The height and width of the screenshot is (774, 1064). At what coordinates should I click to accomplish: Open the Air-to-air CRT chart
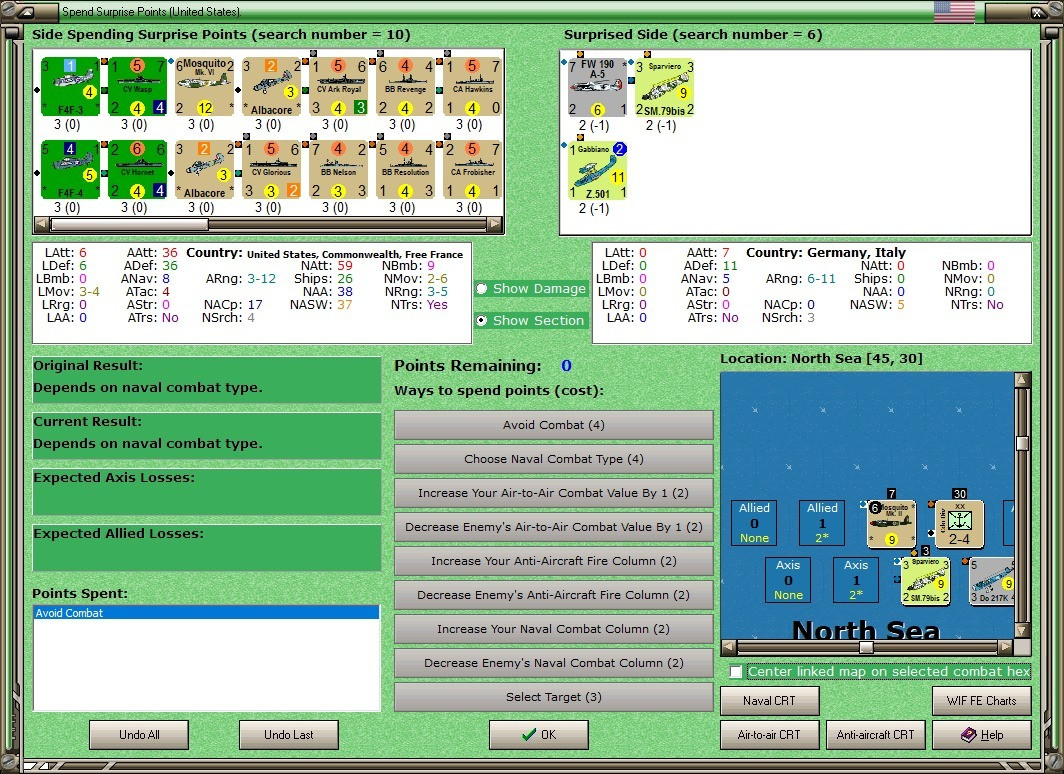pos(770,735)
